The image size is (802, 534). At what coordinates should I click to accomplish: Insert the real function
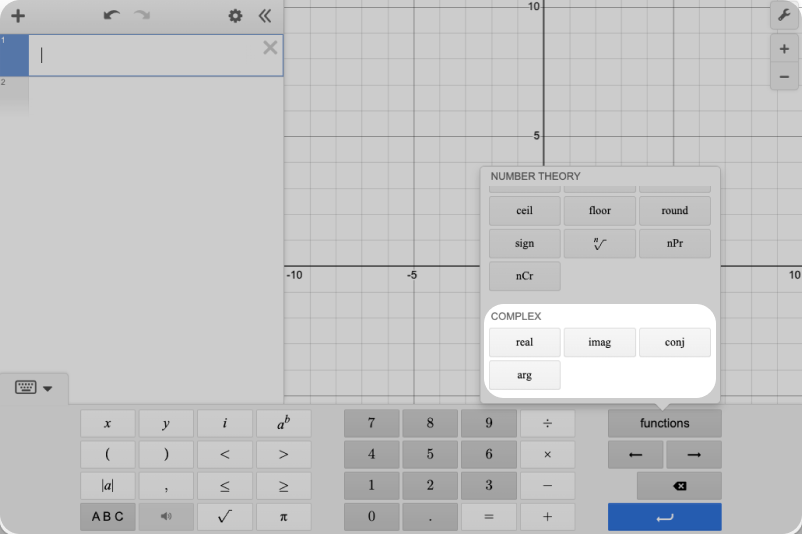tap(524, 342)
